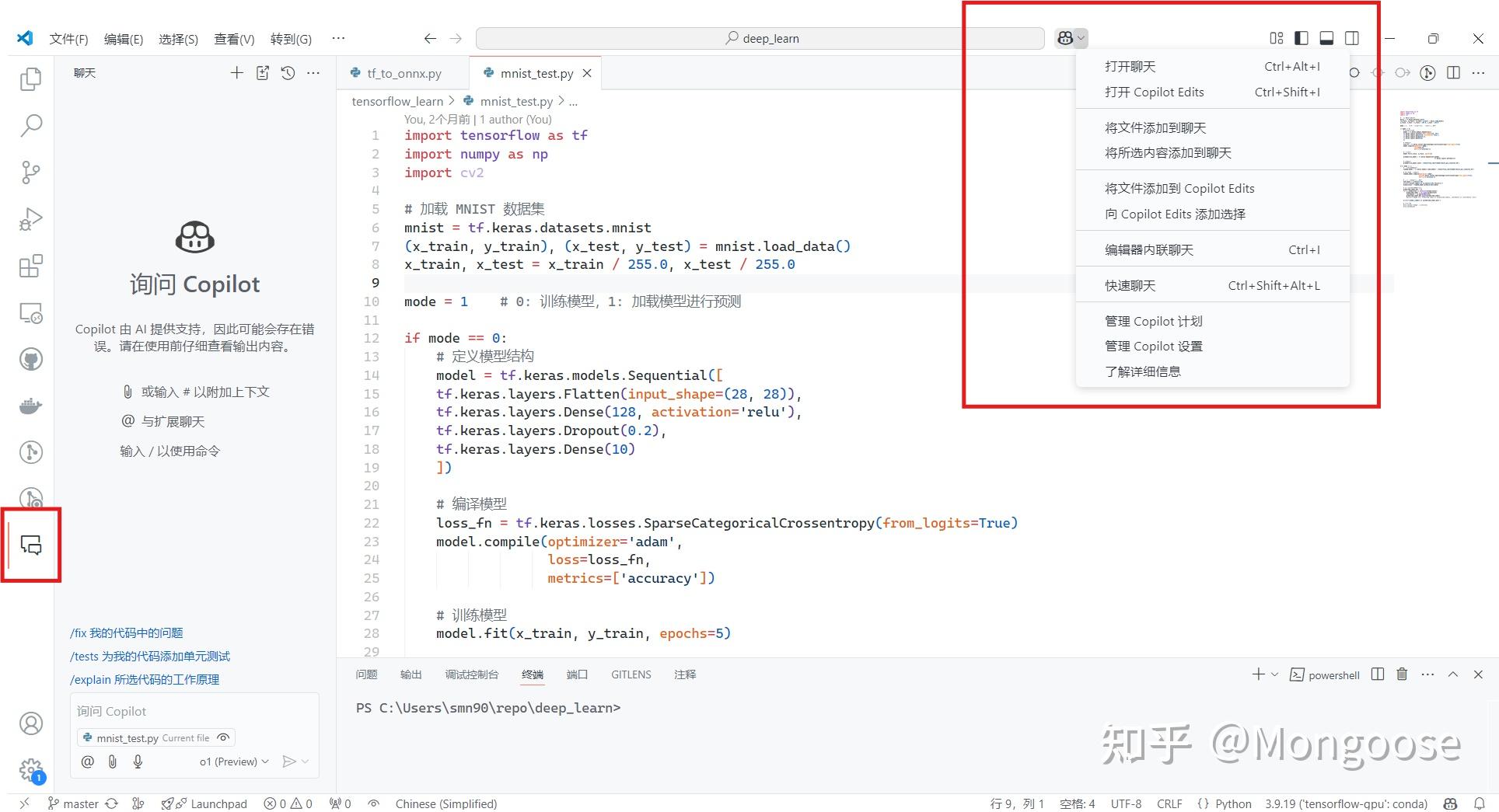Image resolution: width=1499 pixels, height=812 pixels.
Task: Switch to the tf_to_onnx.py tab
Action: 404,73
